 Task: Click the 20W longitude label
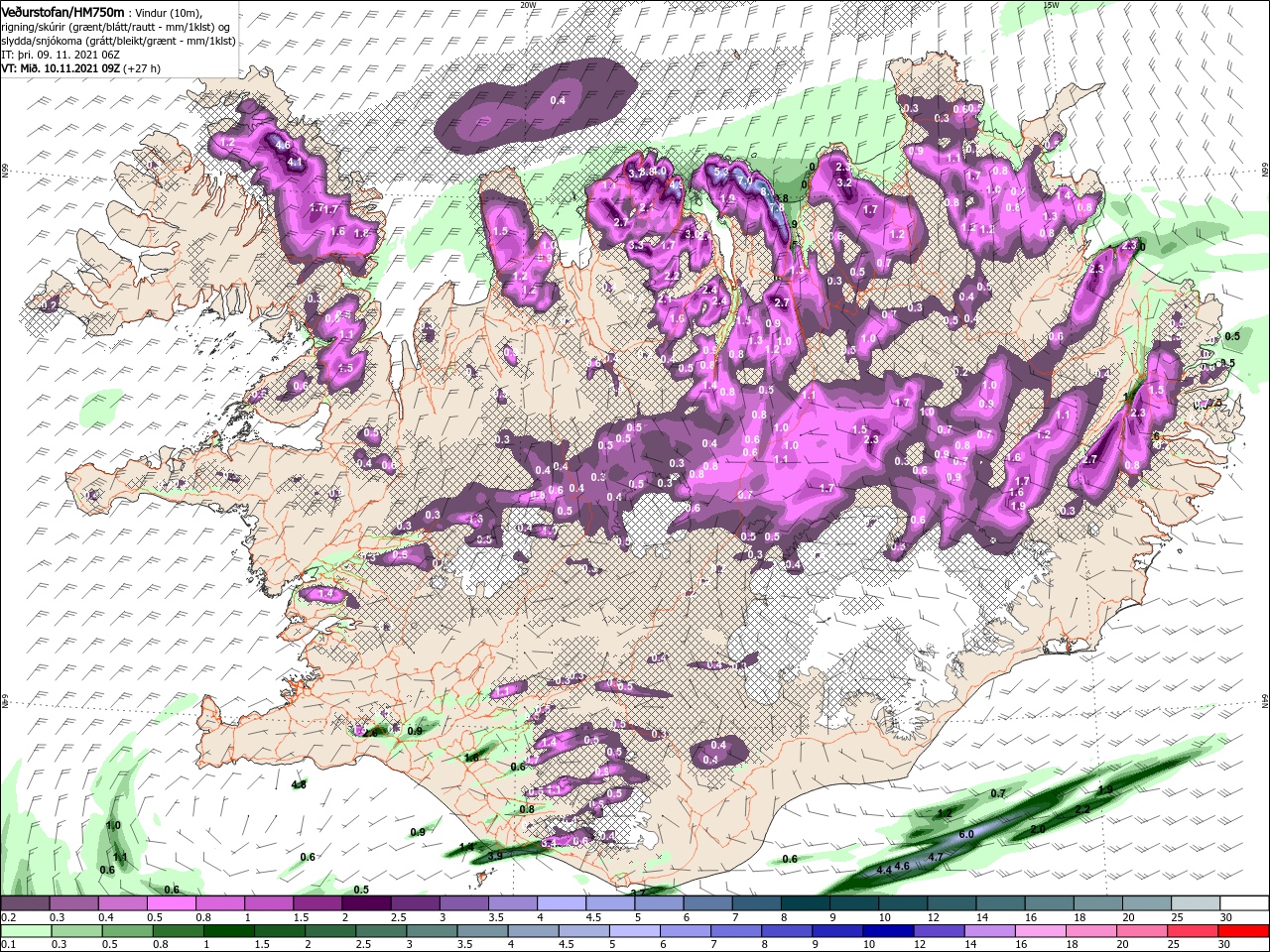coord(528,4)
